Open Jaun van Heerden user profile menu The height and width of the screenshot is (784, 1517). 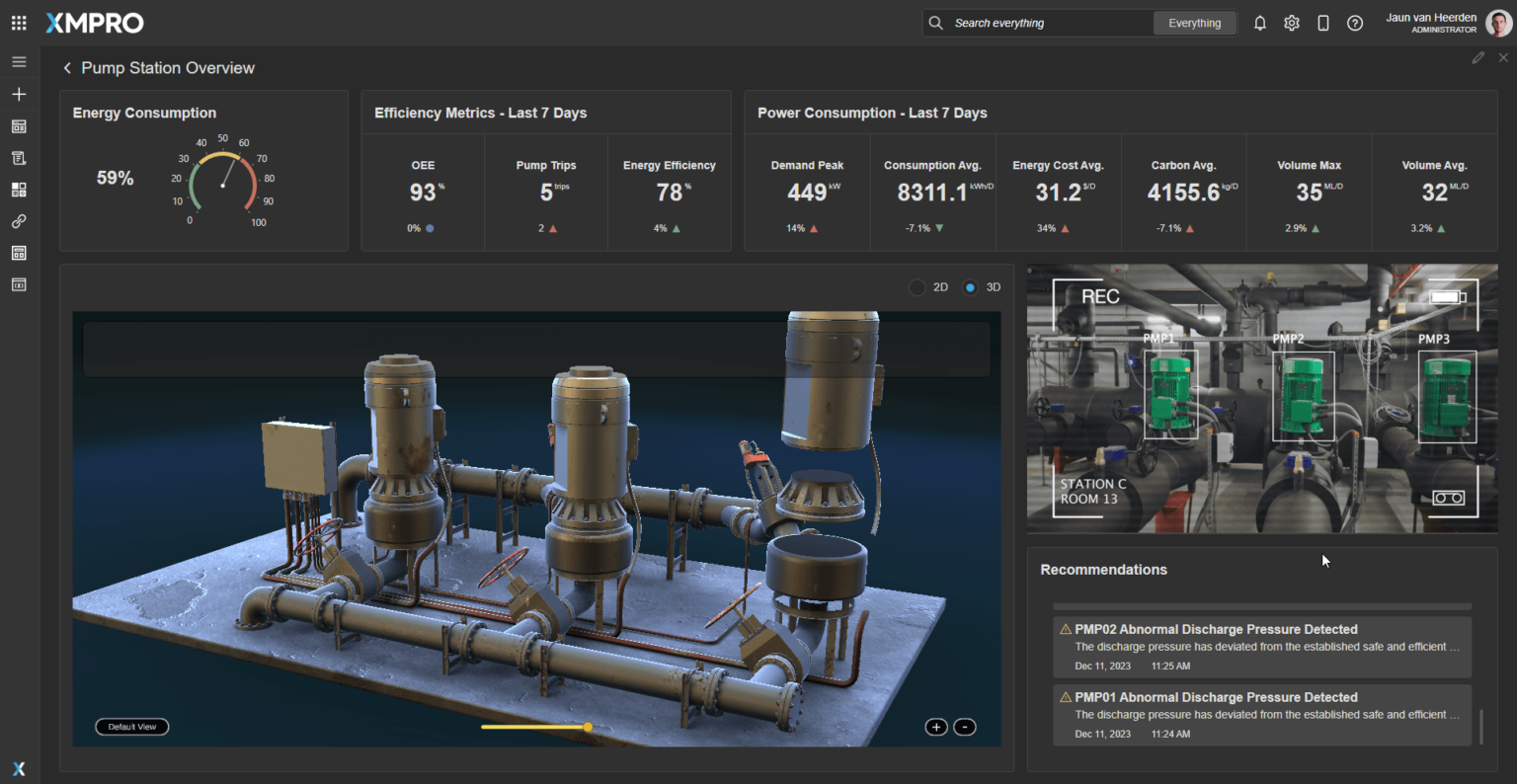(x=1497, y=23)
